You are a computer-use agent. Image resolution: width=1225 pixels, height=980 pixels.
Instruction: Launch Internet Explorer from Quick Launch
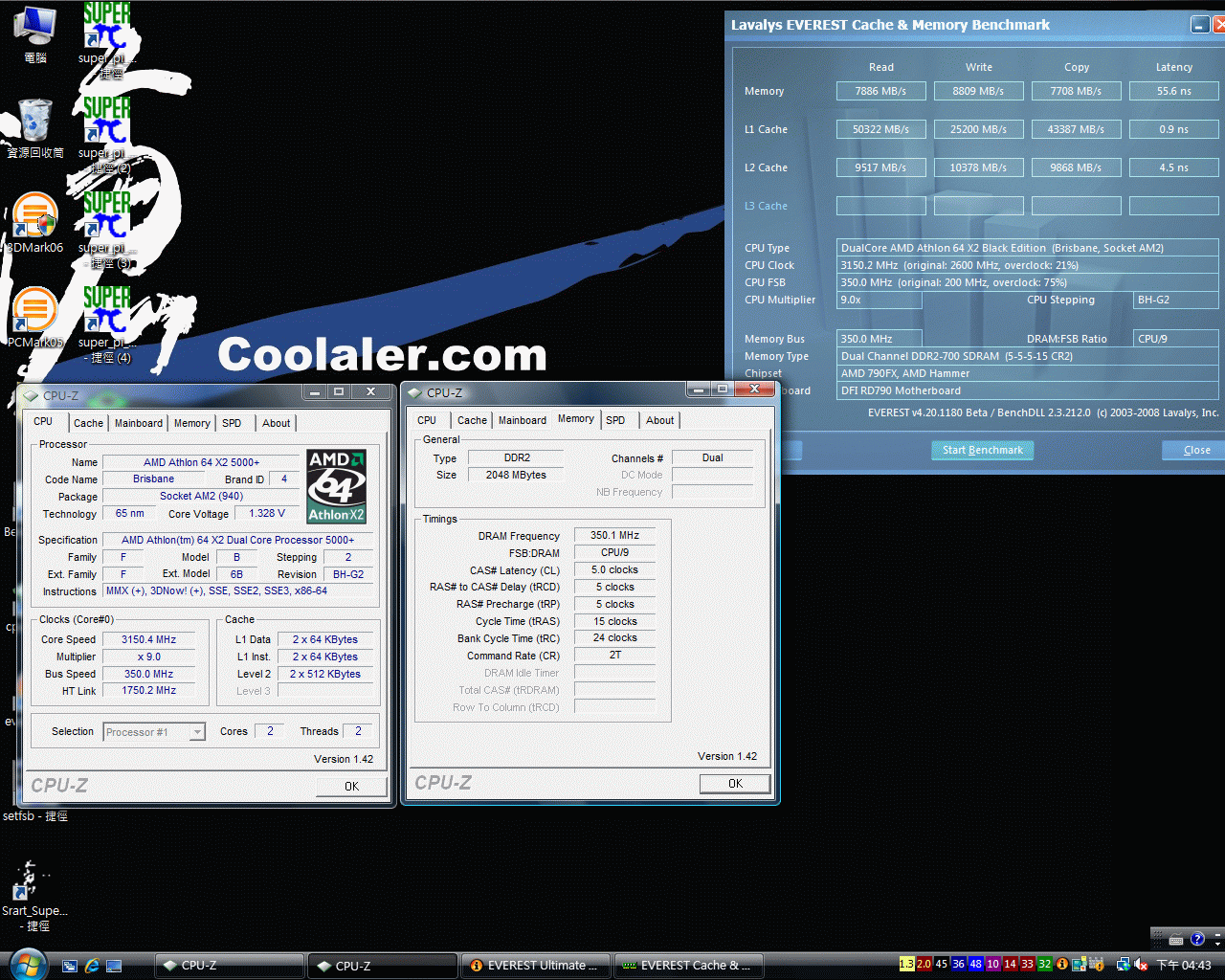92,966
